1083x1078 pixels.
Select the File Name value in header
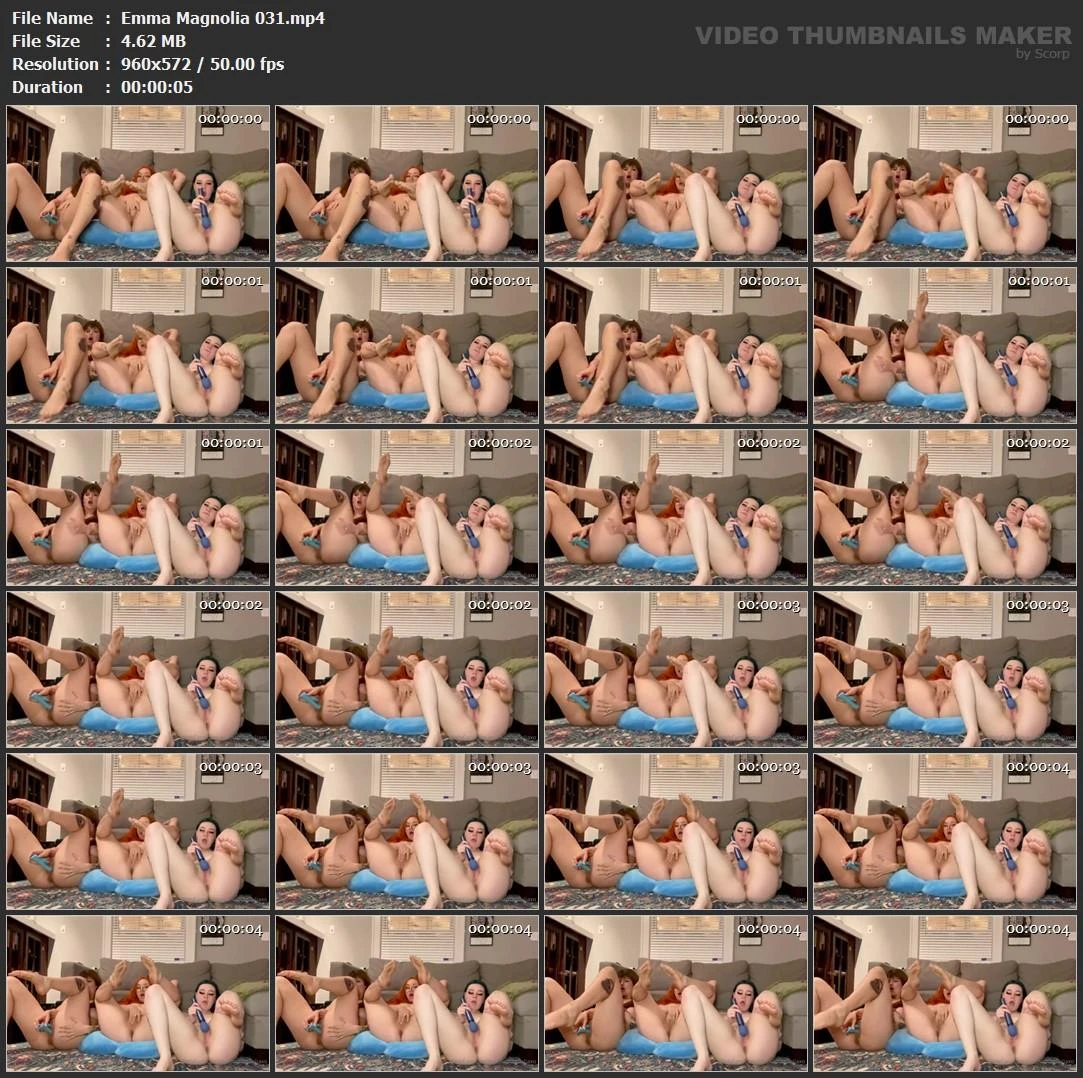(x=222, y=18)
